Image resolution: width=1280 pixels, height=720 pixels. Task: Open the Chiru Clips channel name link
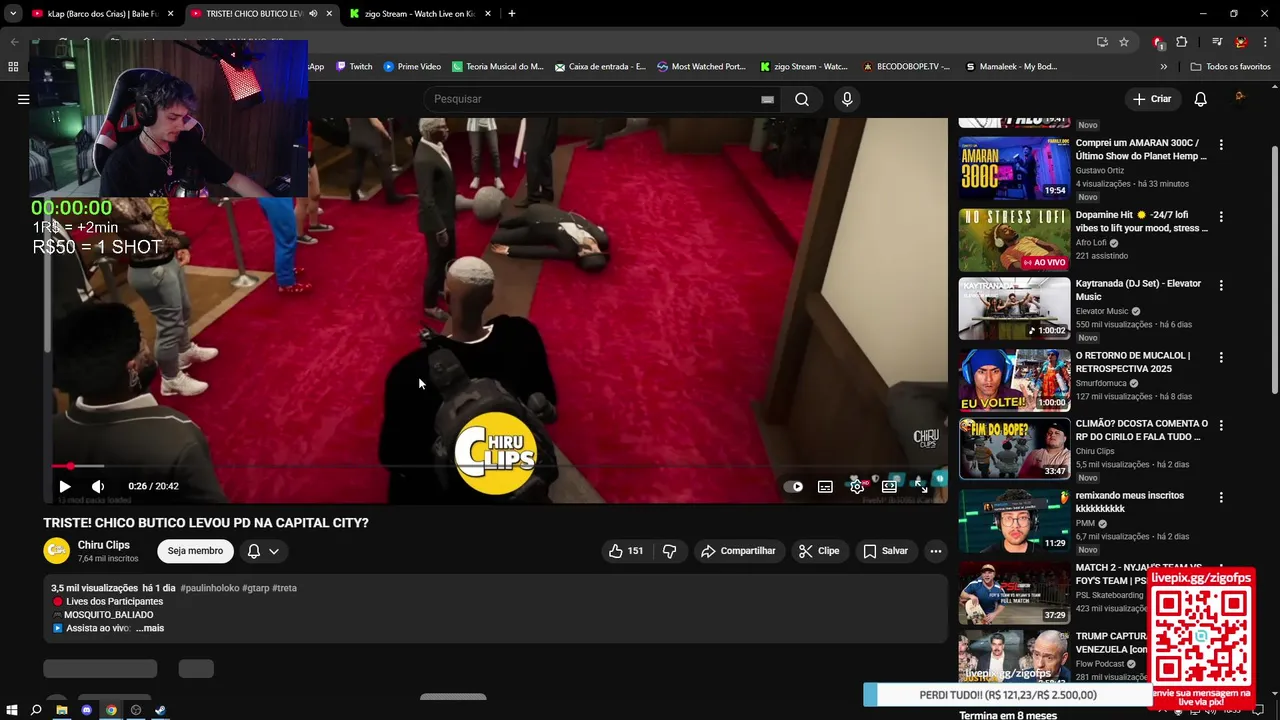pos(104,545)
